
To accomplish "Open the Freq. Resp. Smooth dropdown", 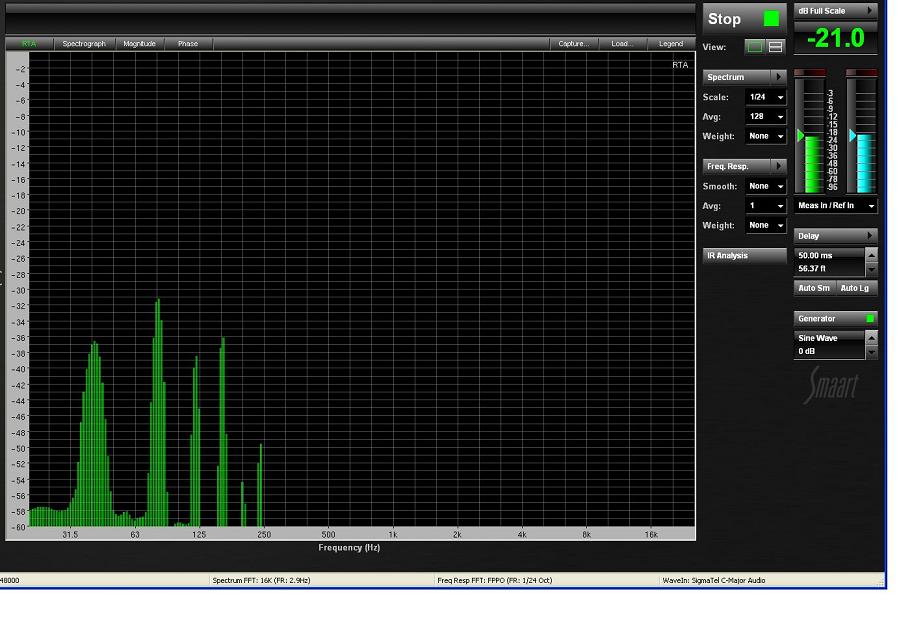I will coord(765,186).
